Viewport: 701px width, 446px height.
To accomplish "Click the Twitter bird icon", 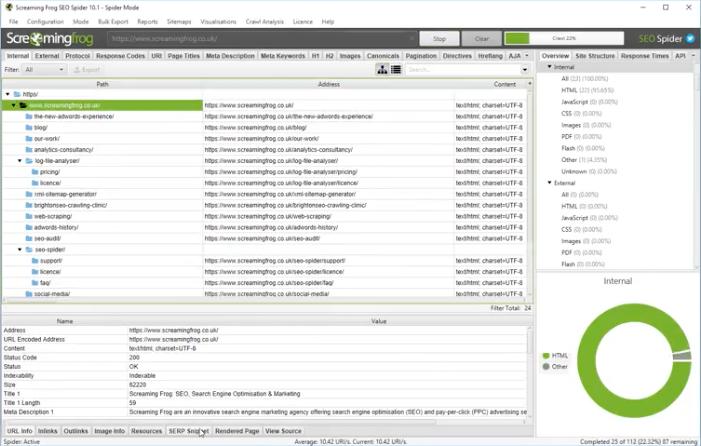I will 690,38.
